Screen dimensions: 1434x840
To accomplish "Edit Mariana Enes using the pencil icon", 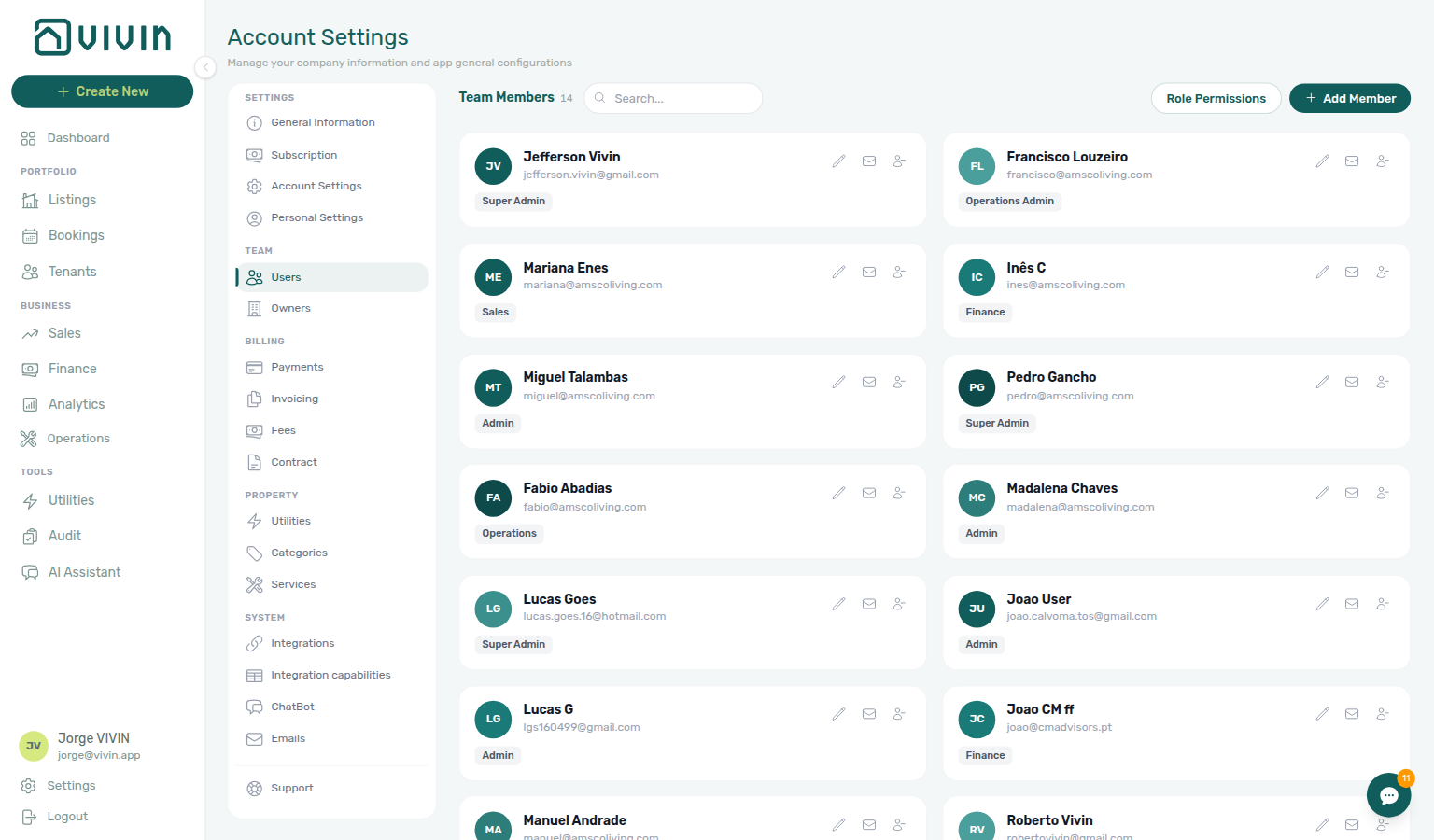I will tap(838, 273).
